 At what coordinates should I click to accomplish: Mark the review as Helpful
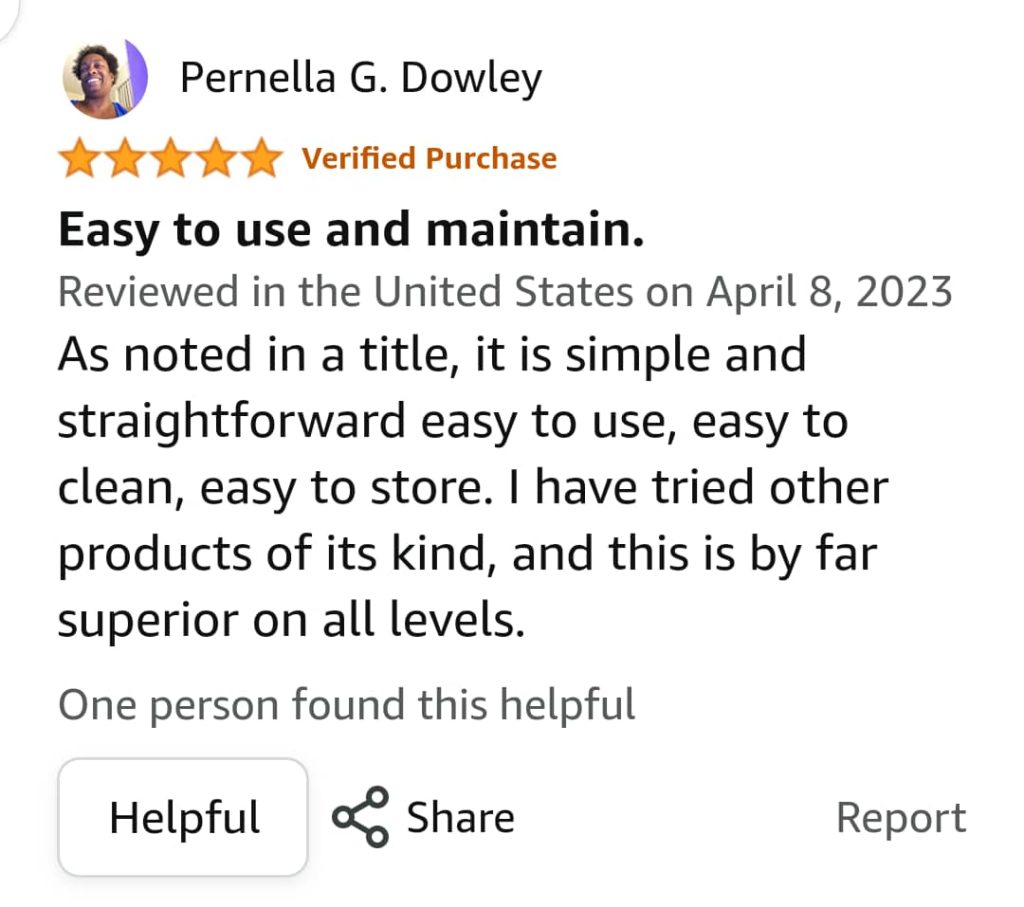[183, 817]
